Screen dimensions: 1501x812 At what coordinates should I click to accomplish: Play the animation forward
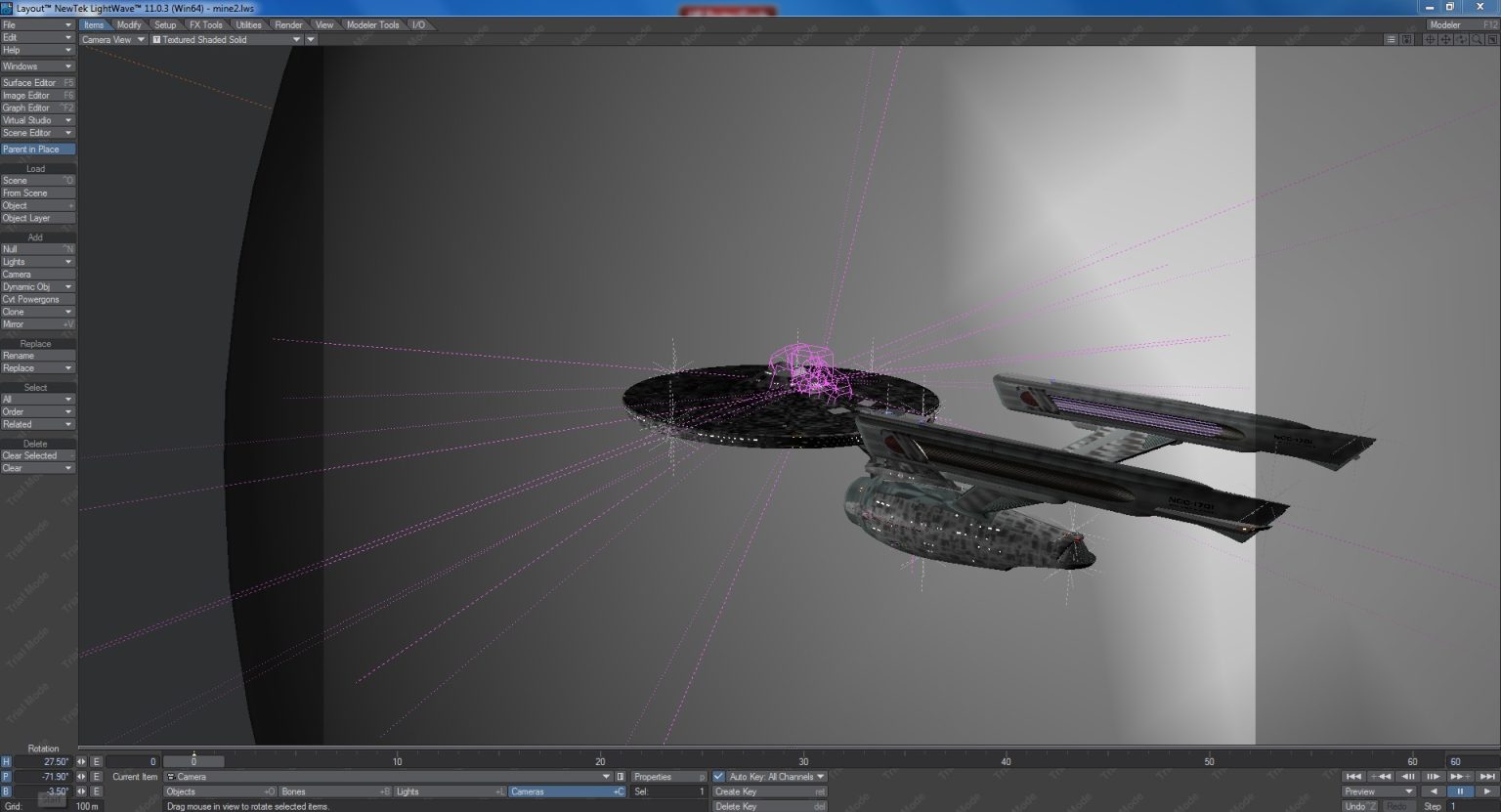pos(1487,791)
